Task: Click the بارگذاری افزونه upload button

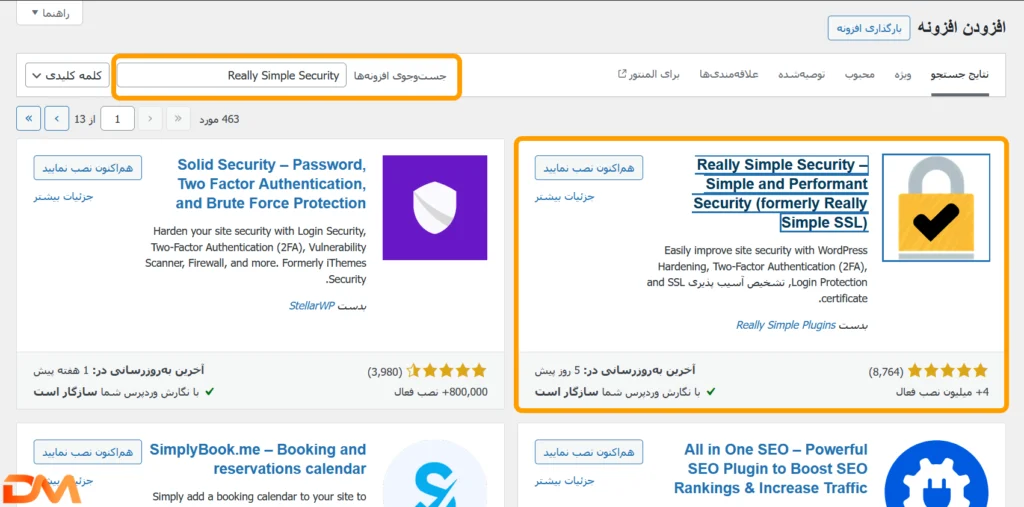Action: [x=869, y=28]
